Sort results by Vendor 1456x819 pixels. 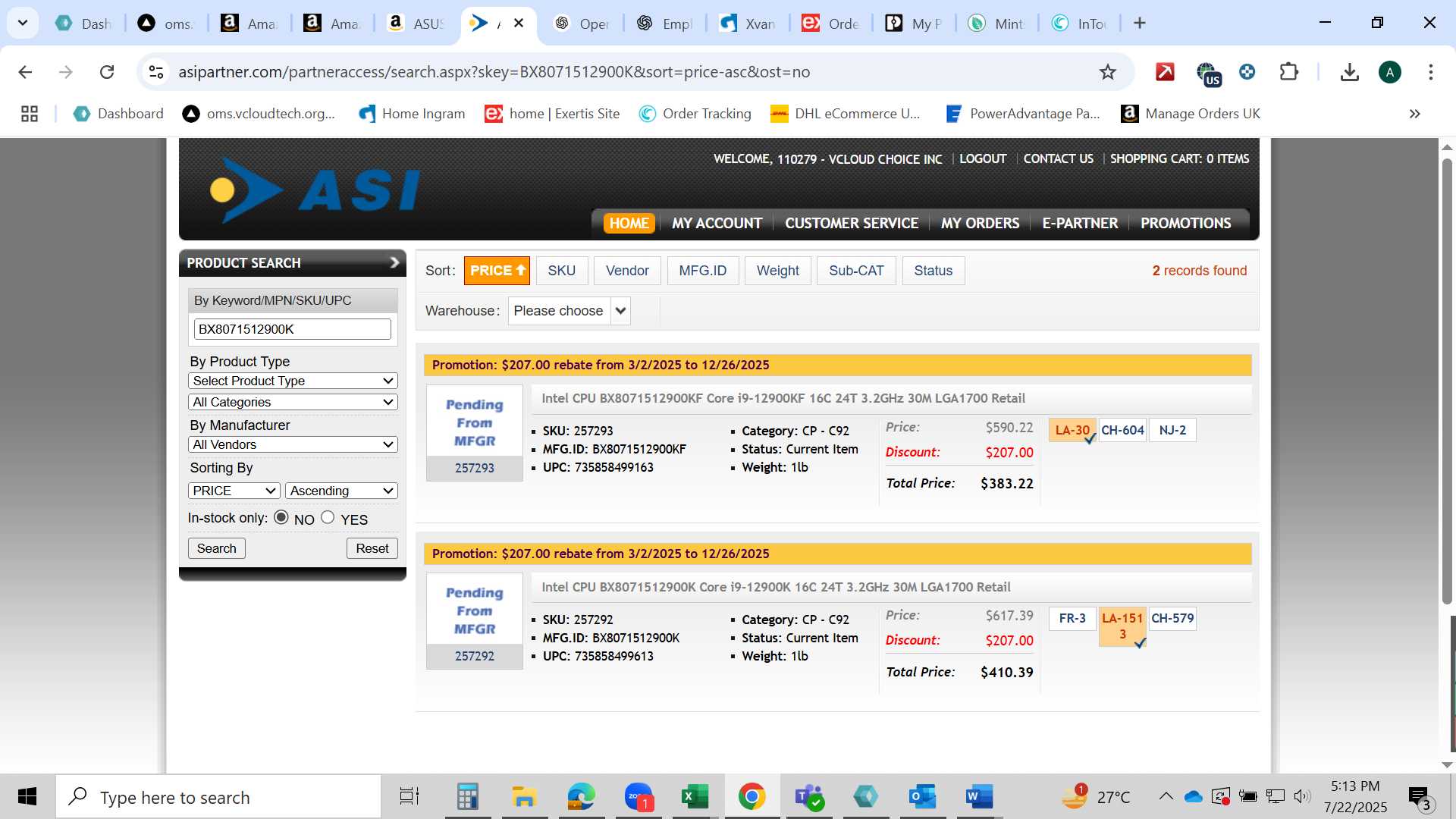(627, 271)
